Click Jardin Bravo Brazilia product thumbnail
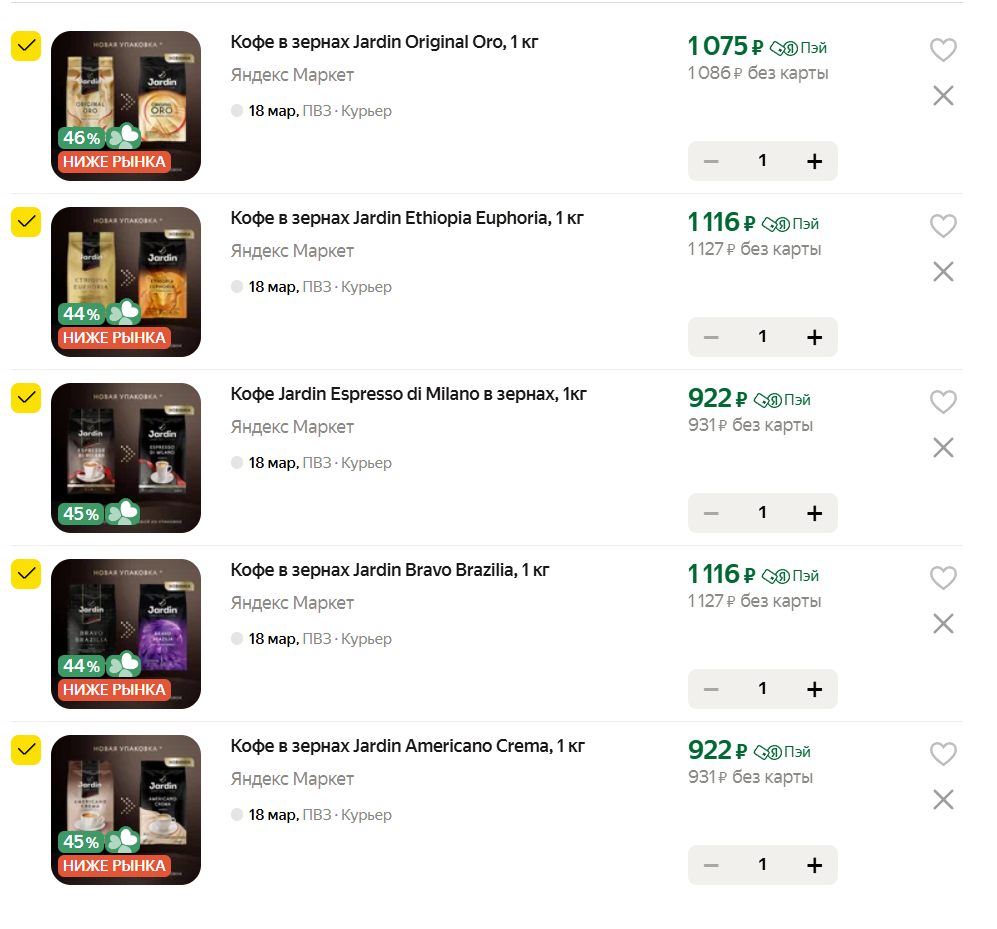Screen dimensions: 997x929 [126, 634]
